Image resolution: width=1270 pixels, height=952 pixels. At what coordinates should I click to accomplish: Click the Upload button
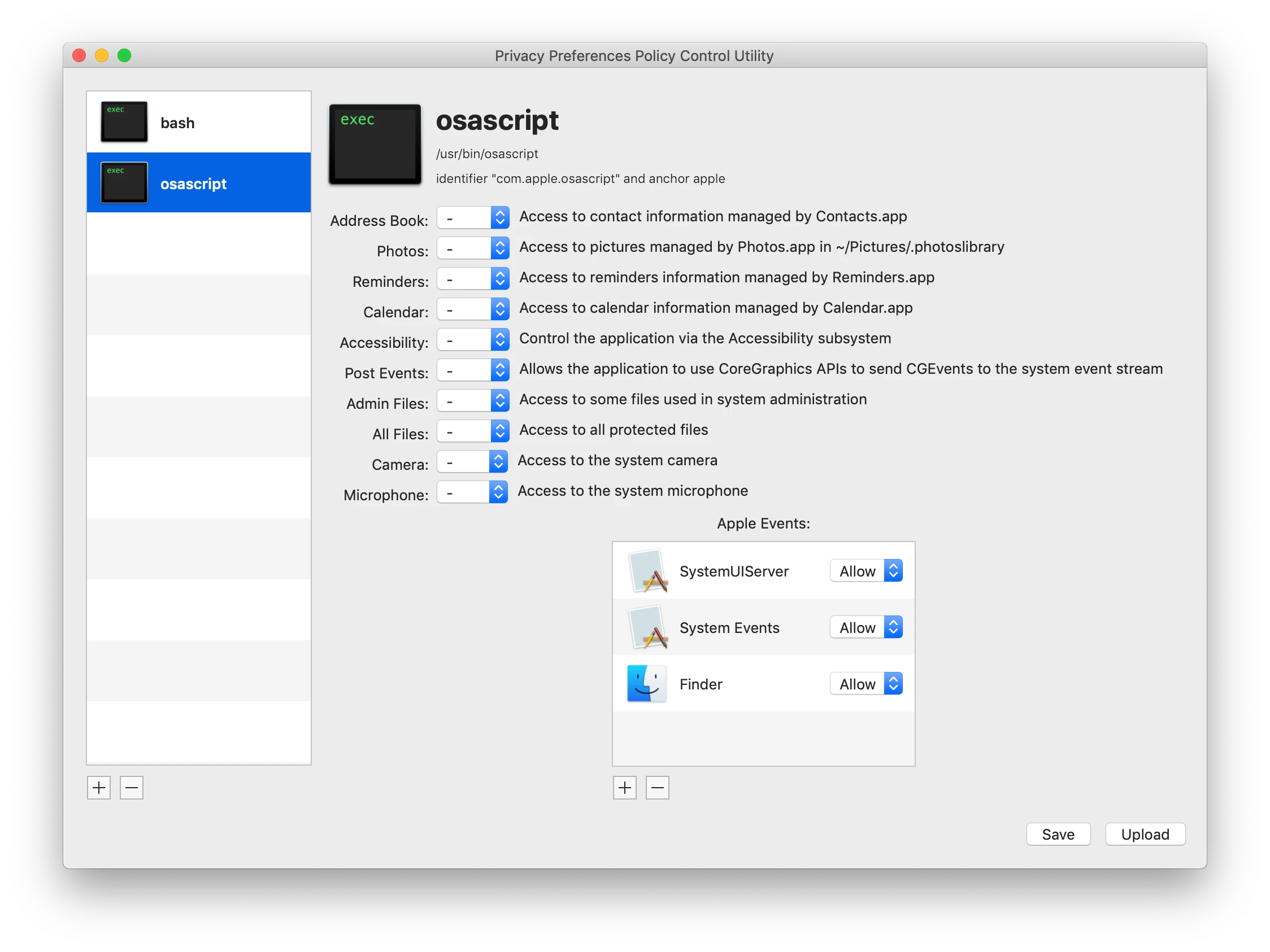1145,834
